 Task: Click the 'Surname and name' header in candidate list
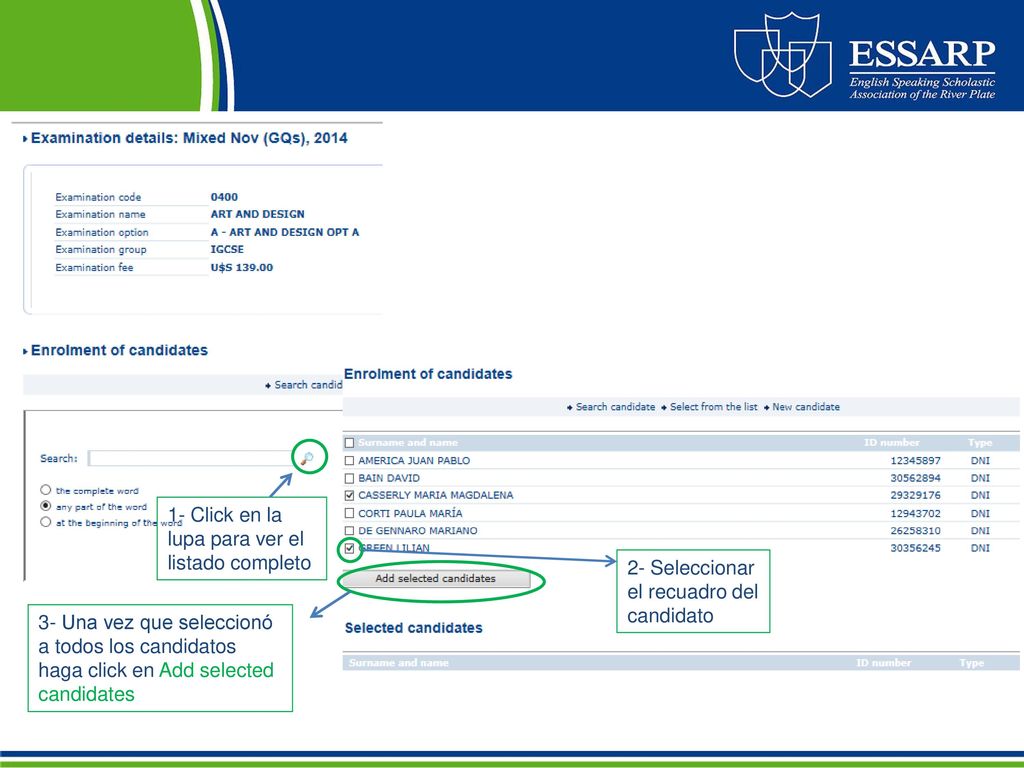(408, 443)
